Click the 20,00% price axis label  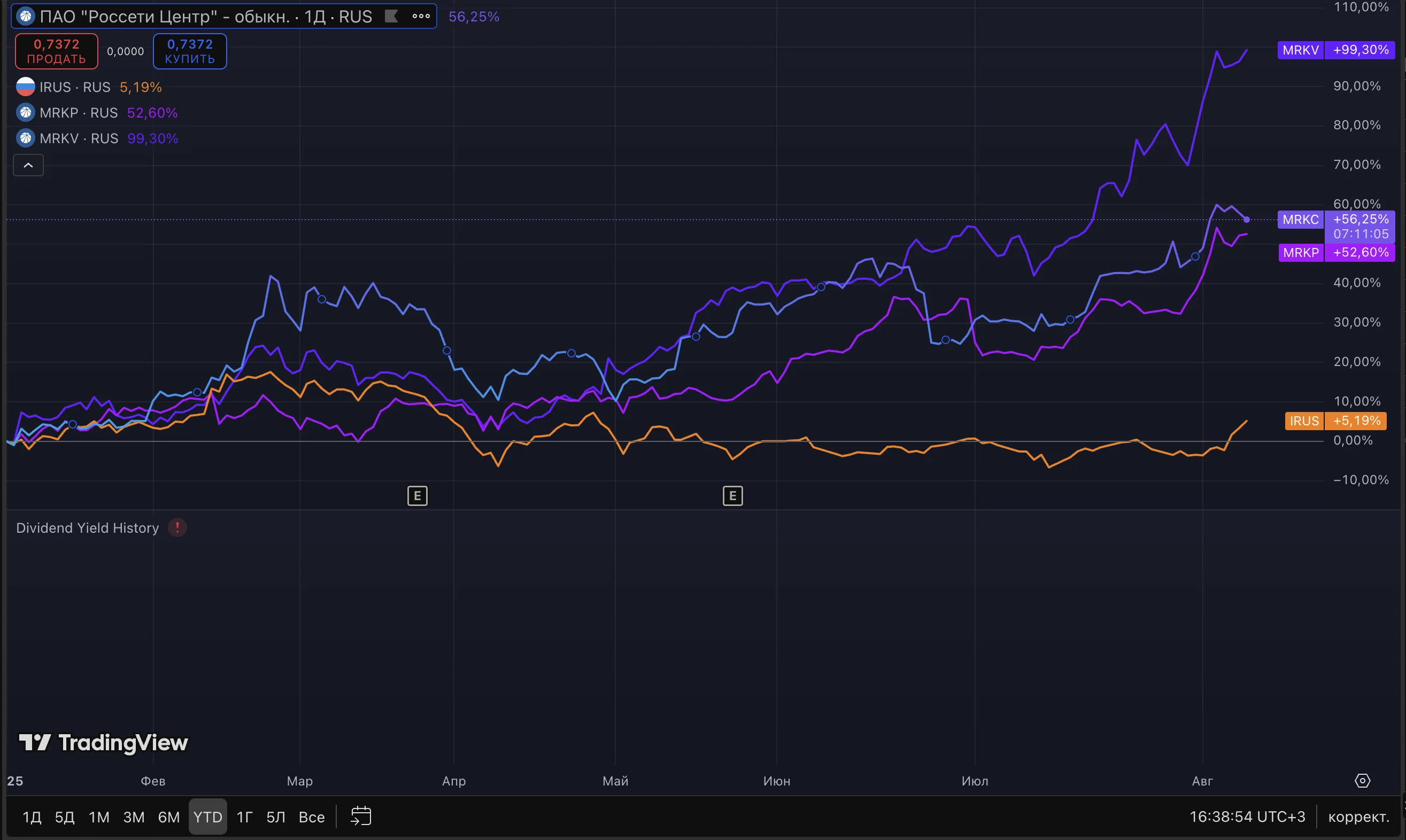1357,362
